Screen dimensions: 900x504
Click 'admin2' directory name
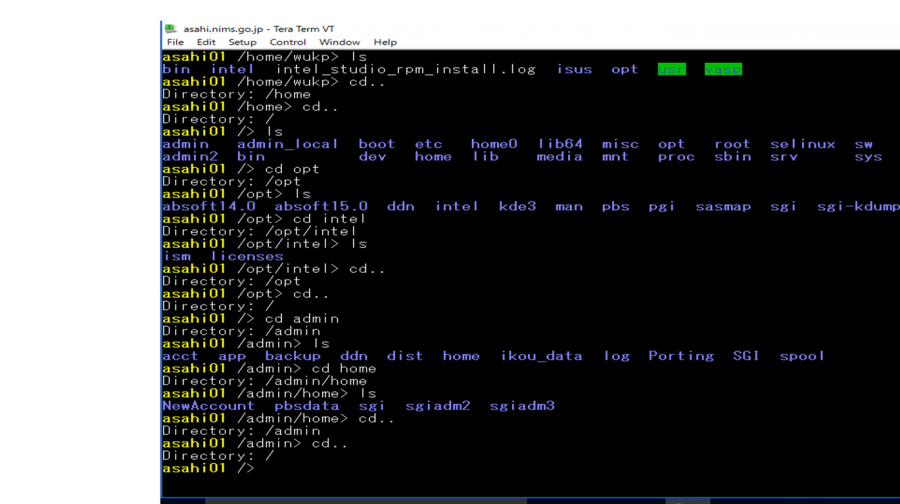point(190,157)
